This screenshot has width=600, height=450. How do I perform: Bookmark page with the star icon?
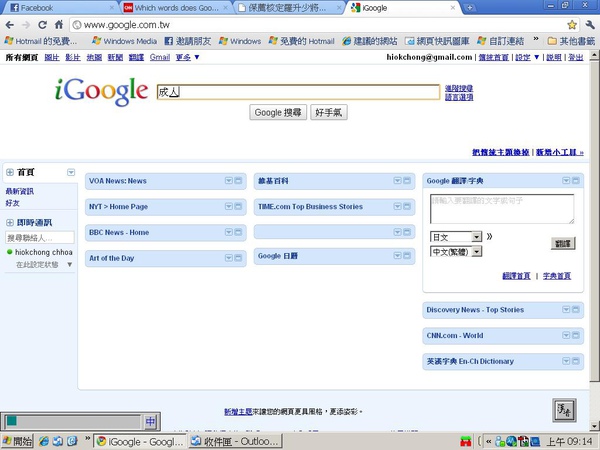572,25
